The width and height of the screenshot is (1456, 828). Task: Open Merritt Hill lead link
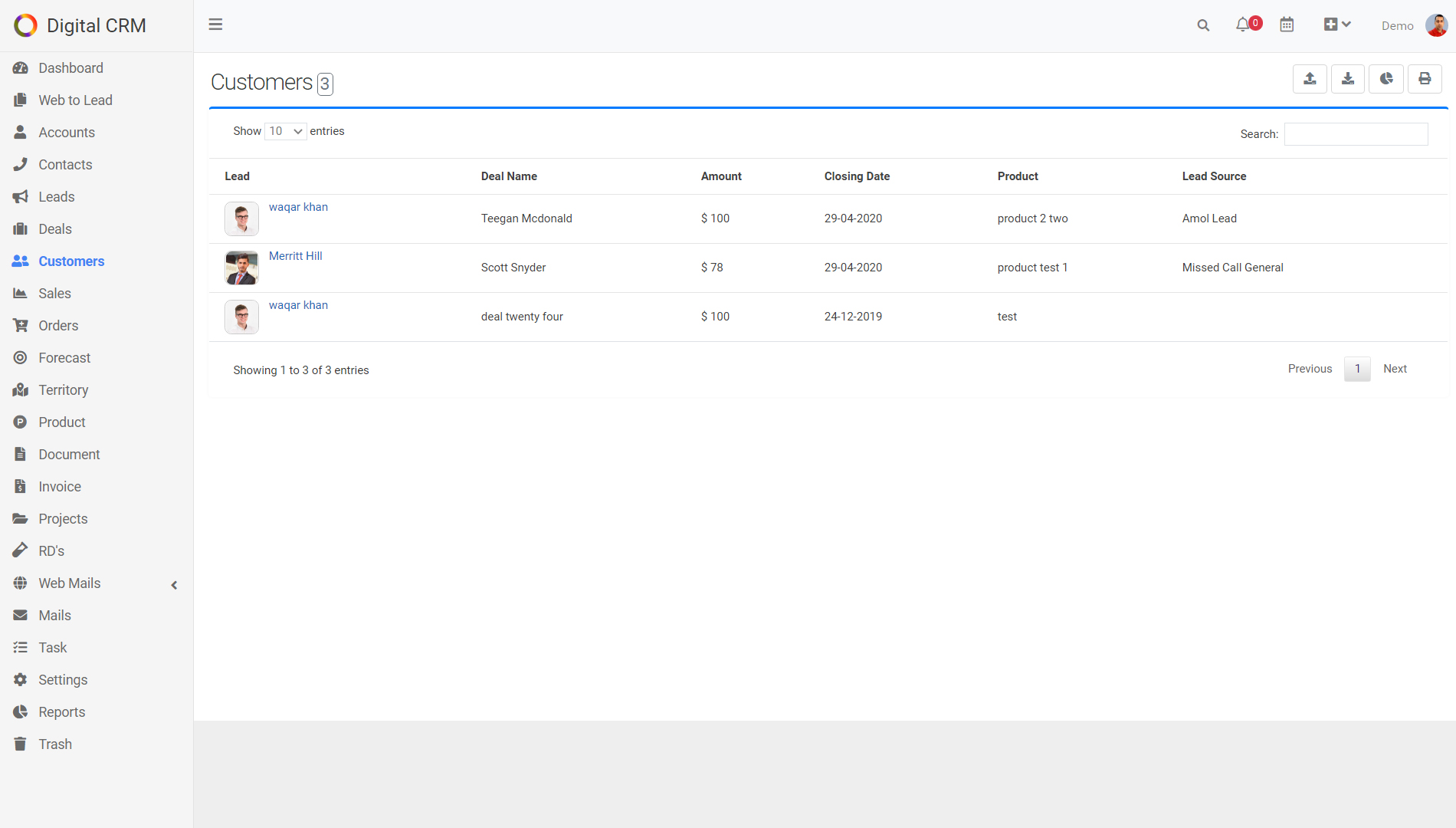tap(295, 256)
